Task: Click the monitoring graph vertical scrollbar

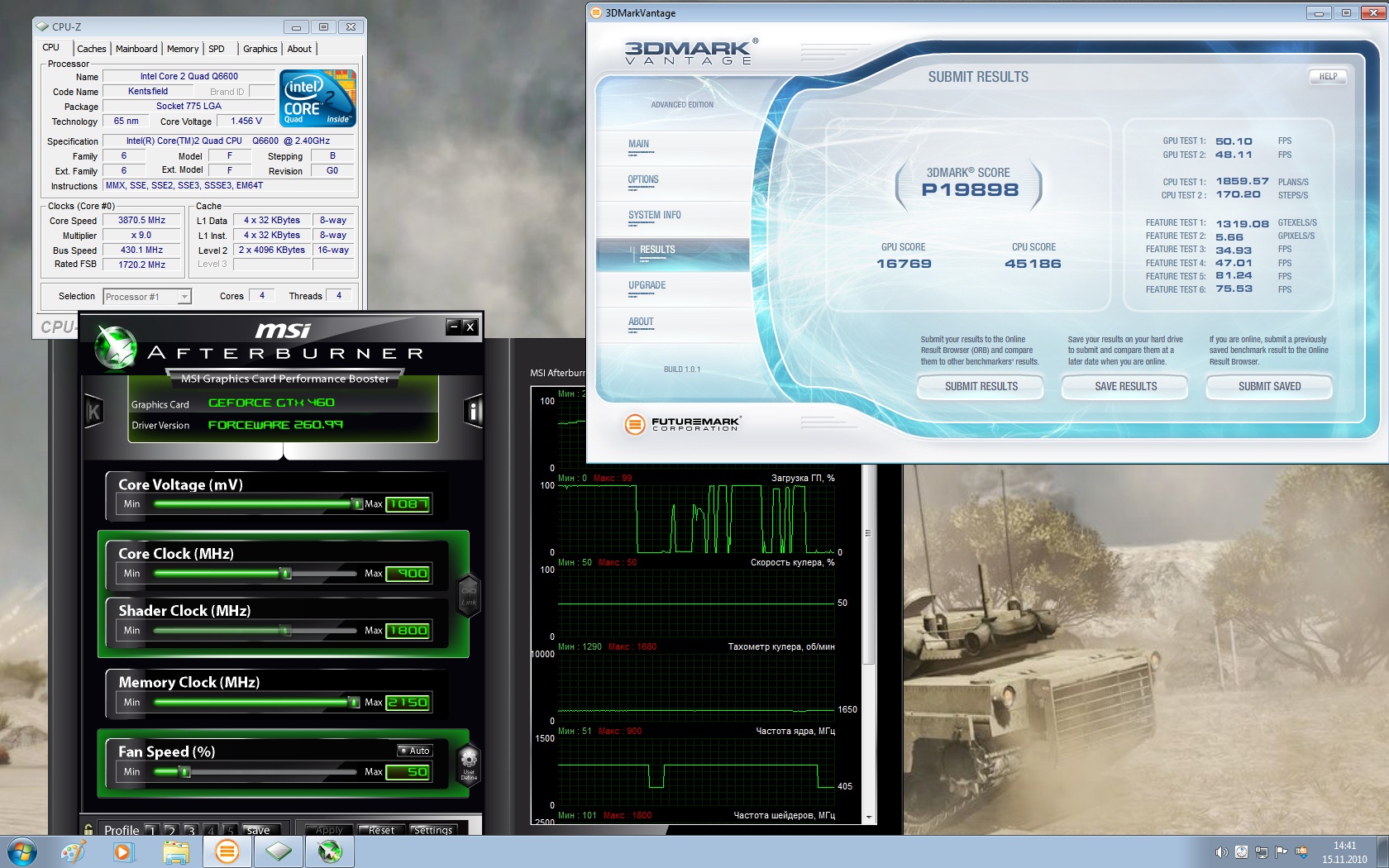Action: click(x=868, y=566)
